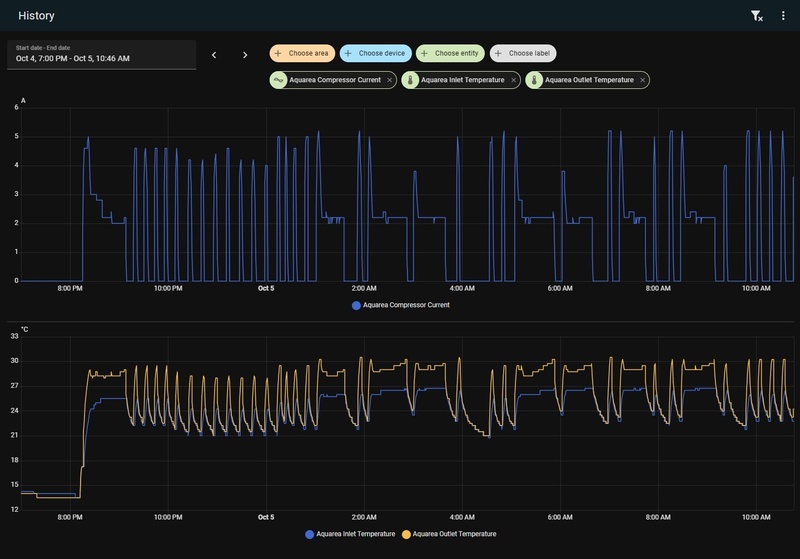Remove Aquarea Compressor Current entity chip
This screenshot has height=559, width=800.
pyautogui.click(x=389, y=80)
